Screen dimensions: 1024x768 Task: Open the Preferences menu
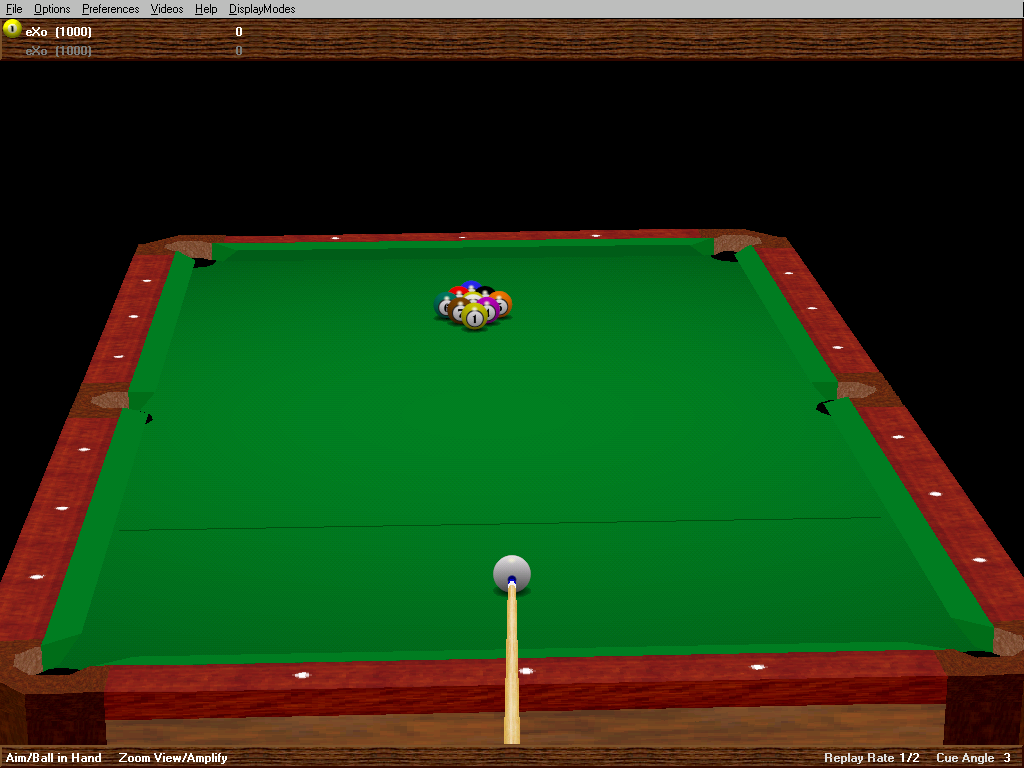click(110, 8)
